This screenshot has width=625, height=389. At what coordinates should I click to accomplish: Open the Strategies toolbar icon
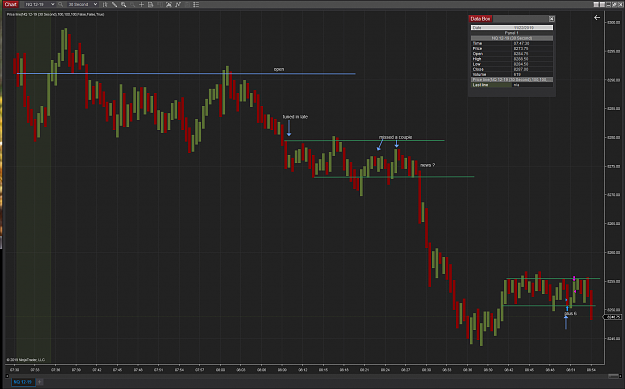[178, 4]
